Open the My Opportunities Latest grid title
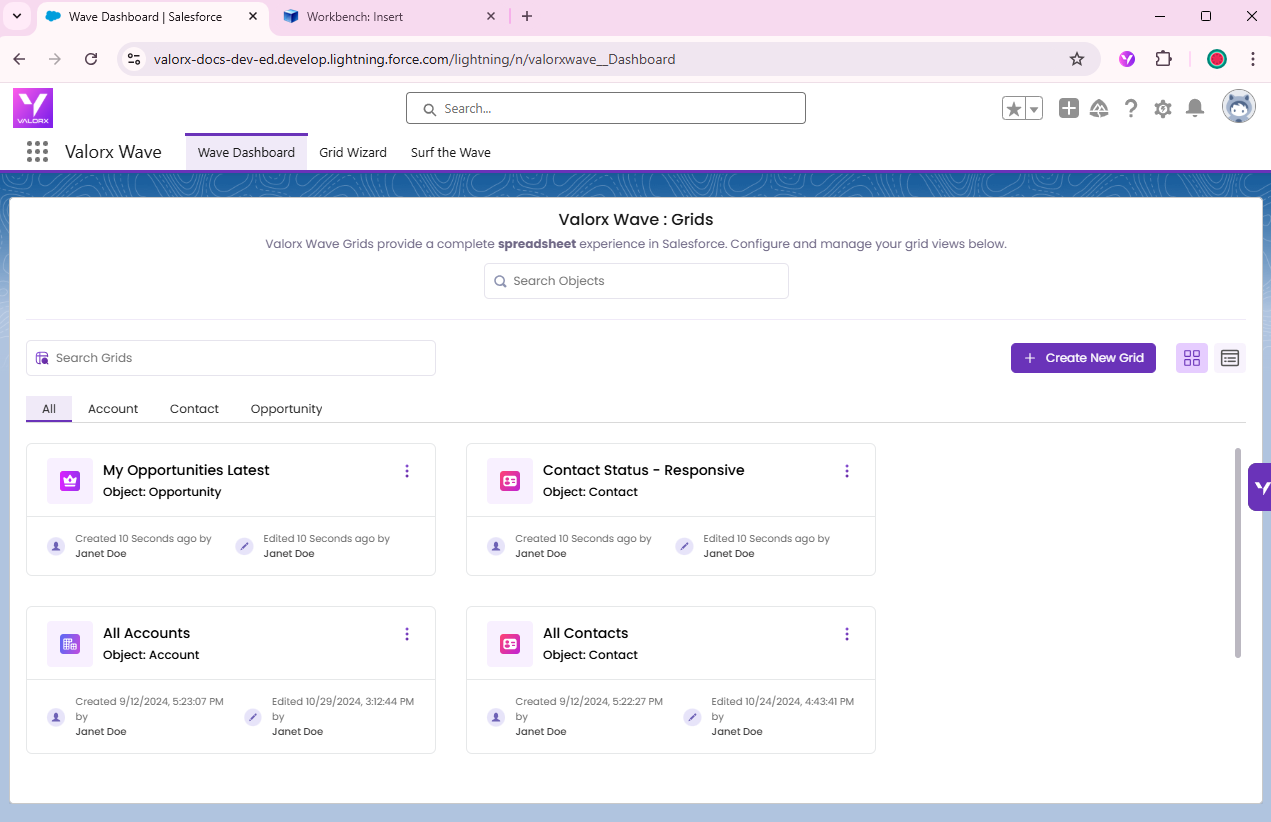1271x822 pixels. (x=186, y=470)
